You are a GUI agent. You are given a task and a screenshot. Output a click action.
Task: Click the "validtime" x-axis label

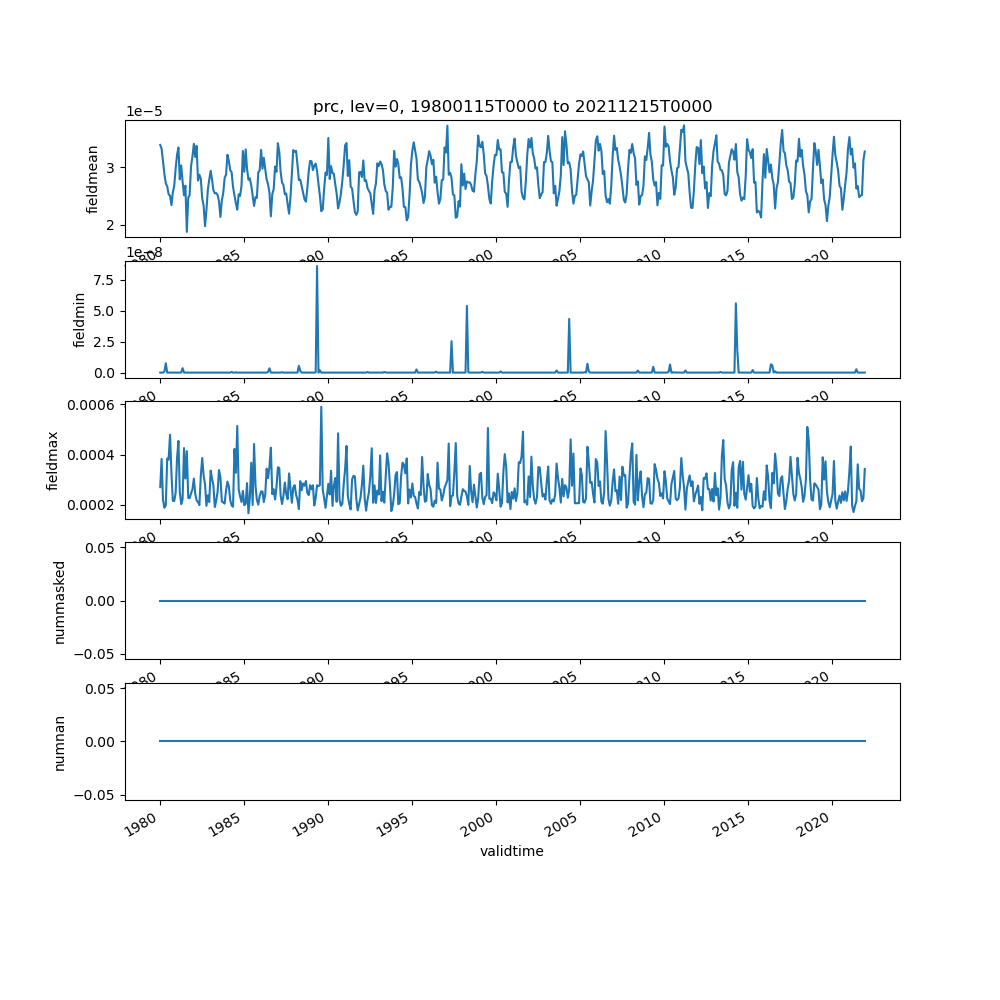pyautogui.click(x=512, y=852)
